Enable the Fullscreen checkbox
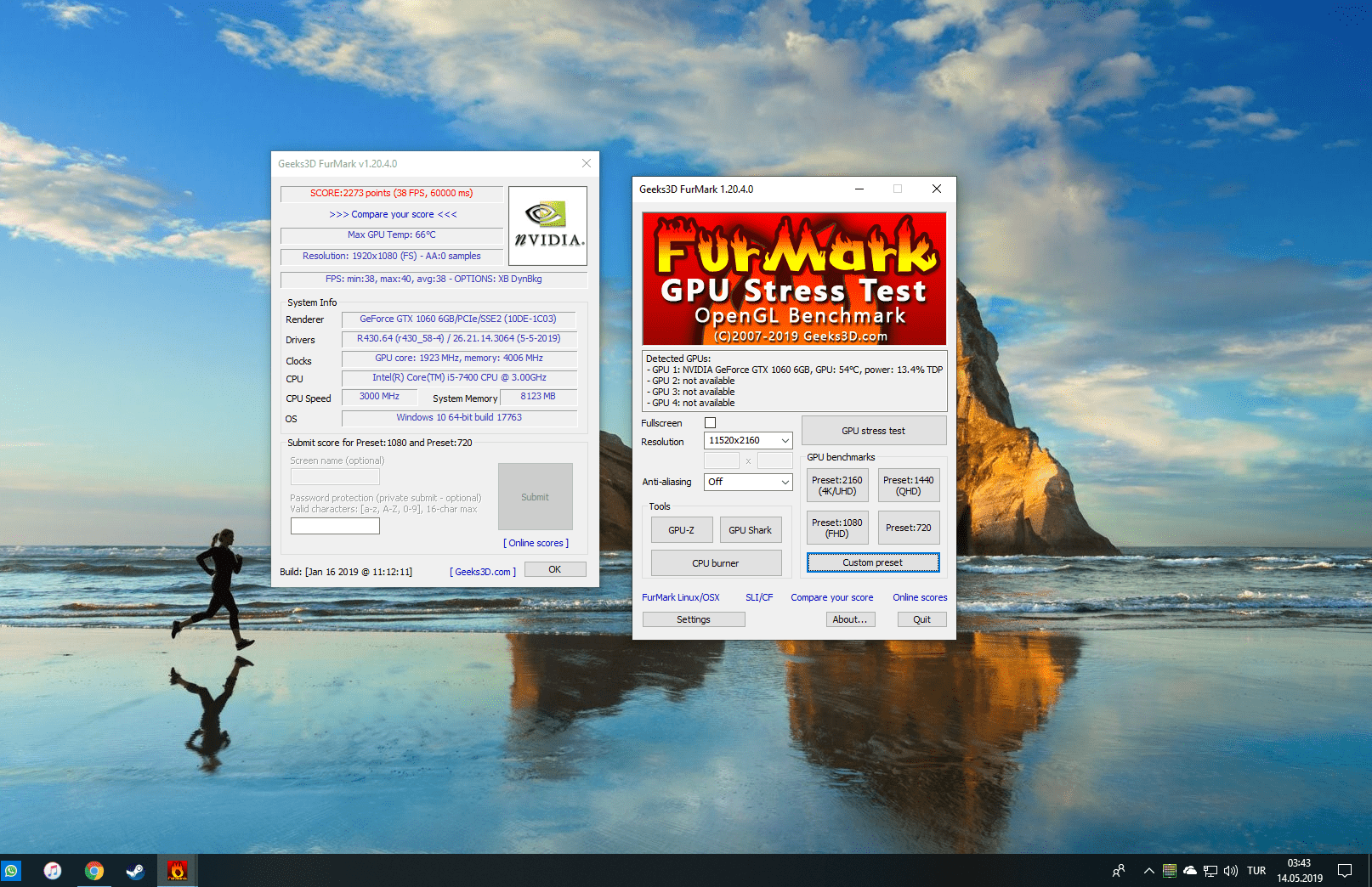 [711, 423]
